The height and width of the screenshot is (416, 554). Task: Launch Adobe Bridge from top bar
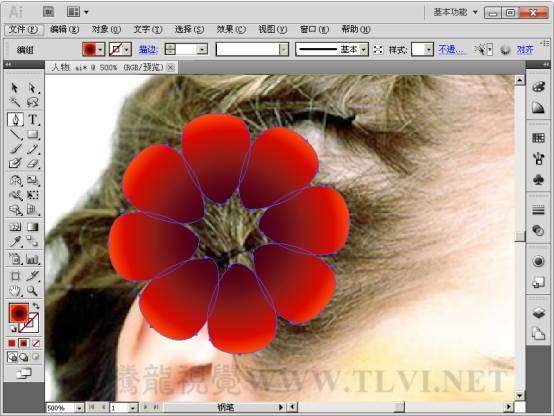click(48, 12)
